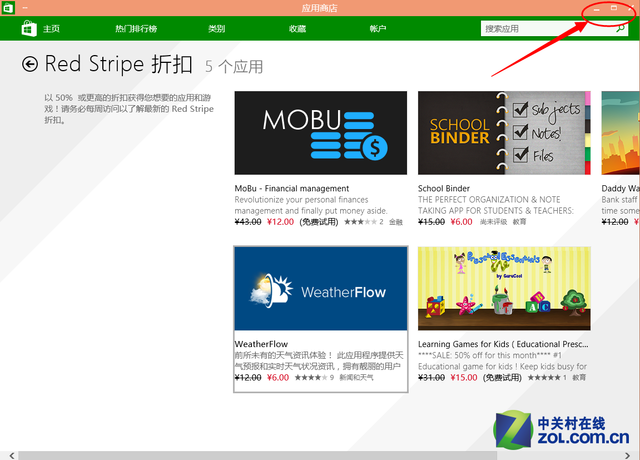Maximize the Store window
Viewport: 640px width, 460px height.
coord(614,8)
